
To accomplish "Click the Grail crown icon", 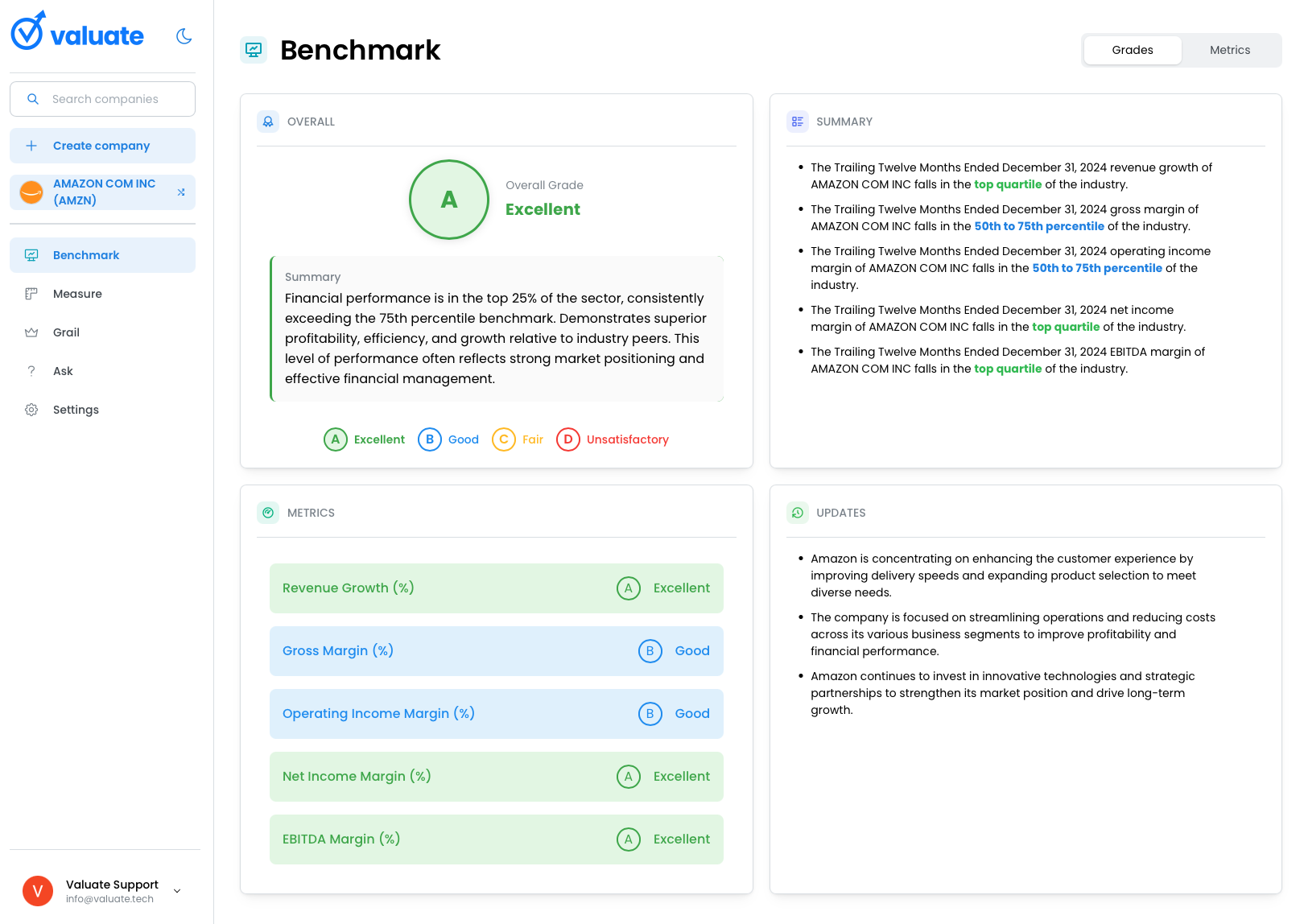I will [31, 332].
